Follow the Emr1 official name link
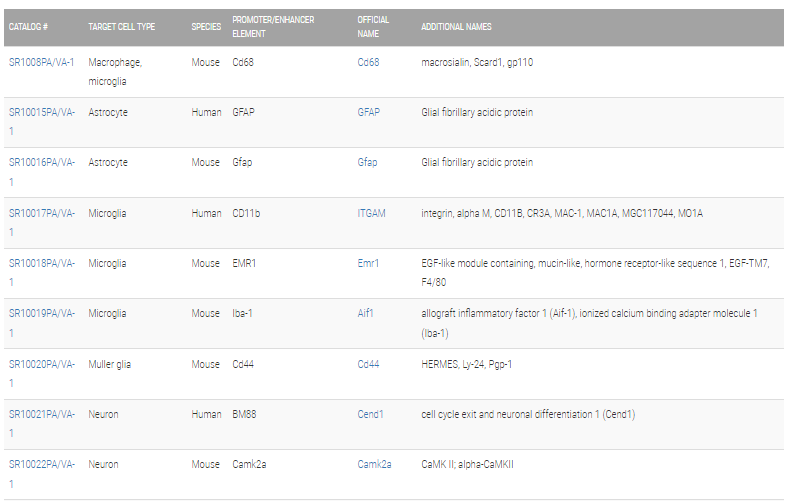787x501 pixels. pyautogui.click(x=368, y=263)
